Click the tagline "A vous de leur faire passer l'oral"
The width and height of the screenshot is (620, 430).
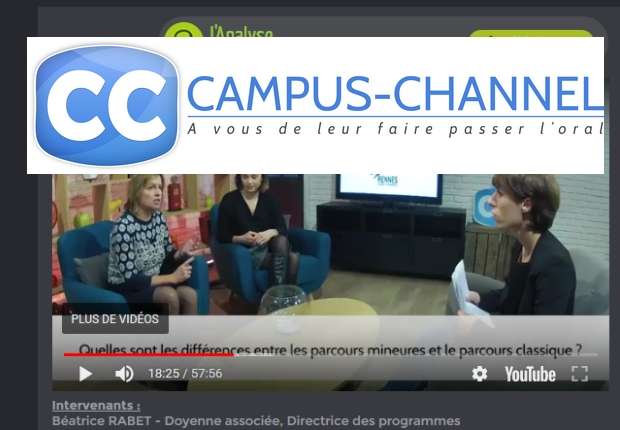click(x=395, y=129)
